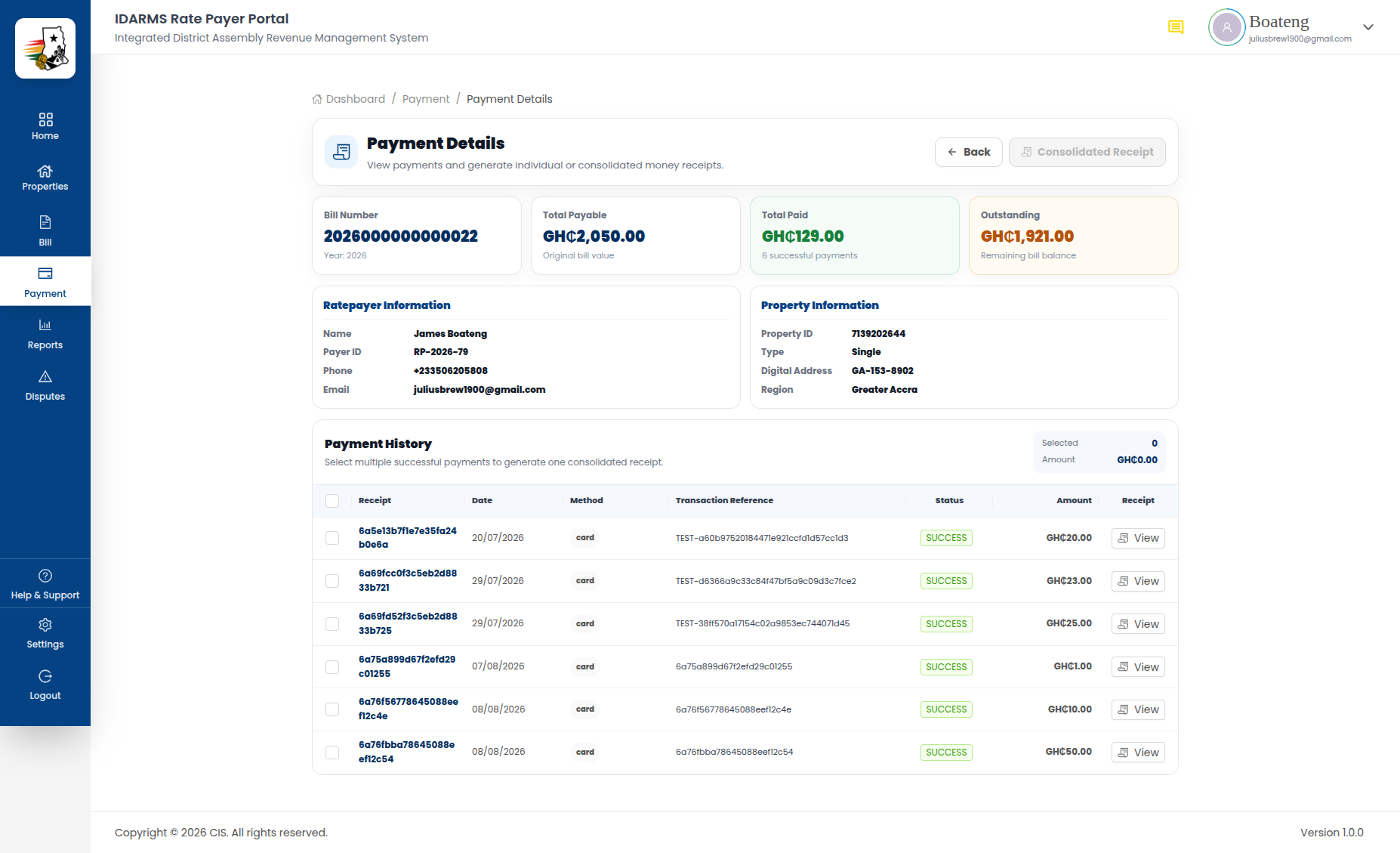
Task: Click the Transaction Reference column header
Action: tap(724, 501)
